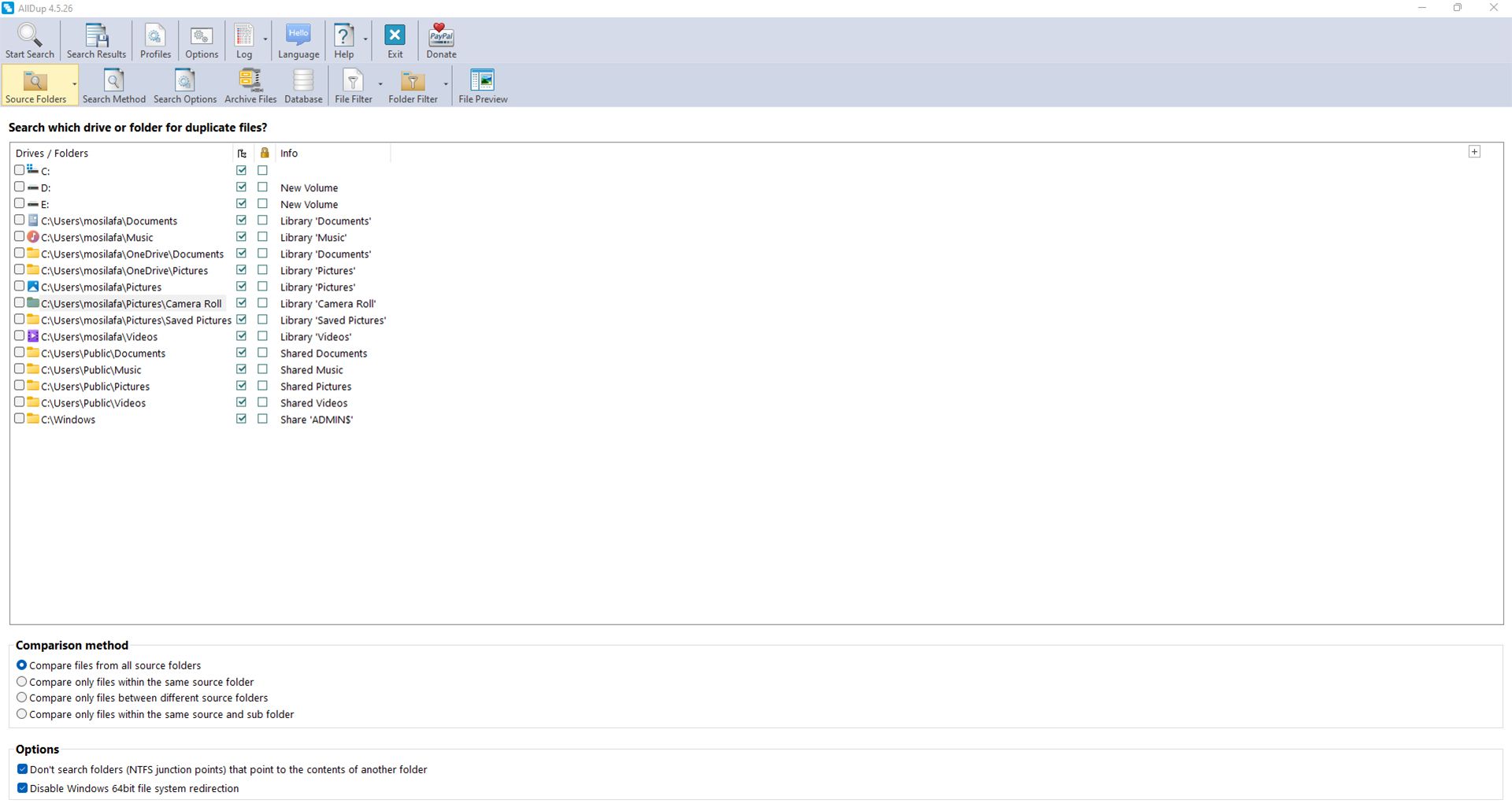Toggle subfolder option for C:\Users\mosilafa\Music
This screenshot has width=1512, height=811.
pos(242,236)
